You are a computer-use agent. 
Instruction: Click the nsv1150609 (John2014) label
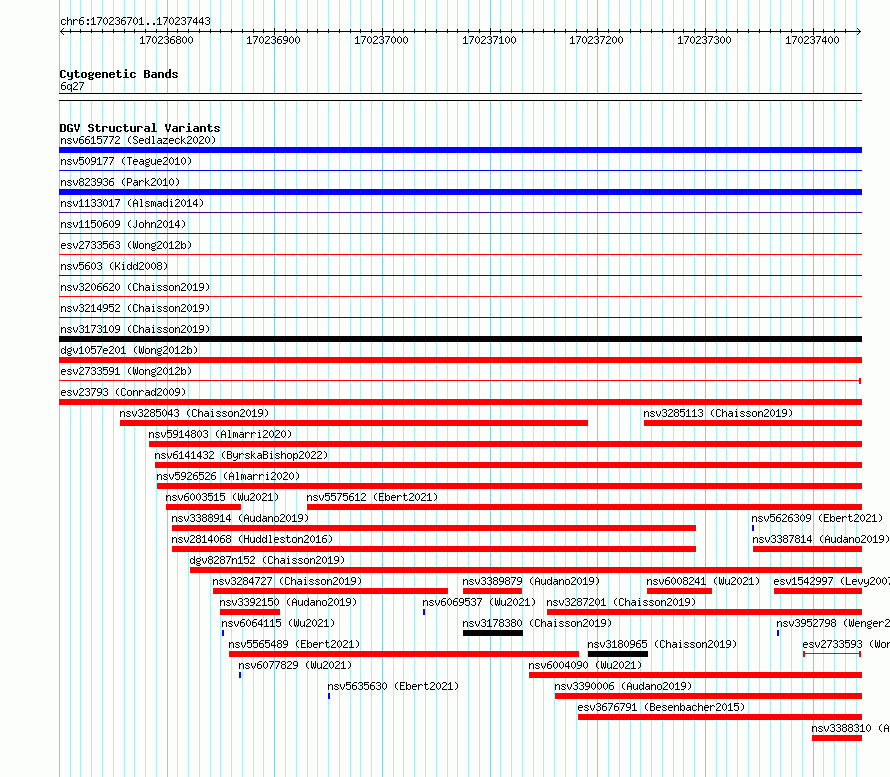pyautogui.click(x=123, y=224)
